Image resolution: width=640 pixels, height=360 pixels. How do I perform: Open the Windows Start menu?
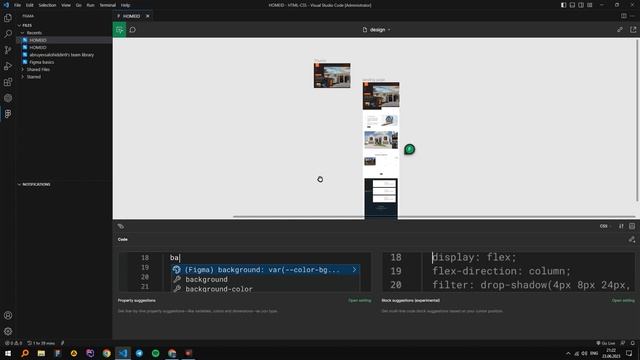coord(8,353)
